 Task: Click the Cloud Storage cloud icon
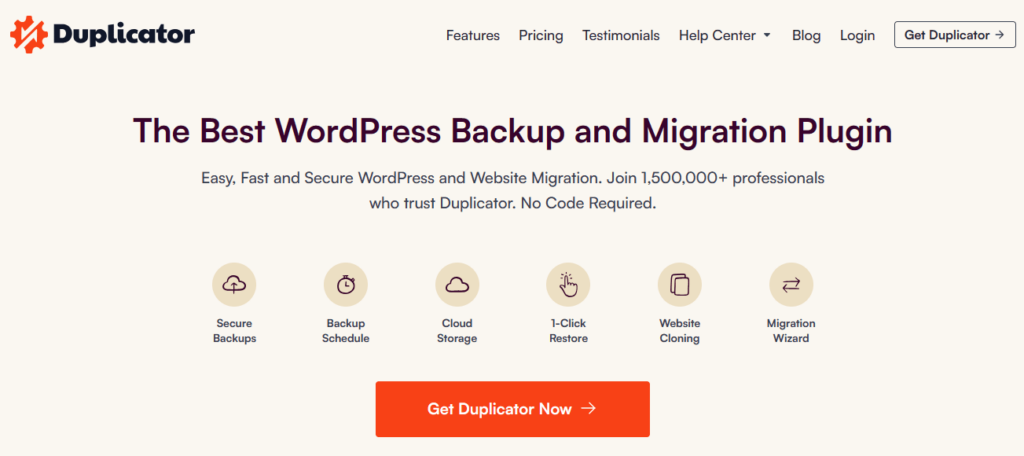pos(457,285)
